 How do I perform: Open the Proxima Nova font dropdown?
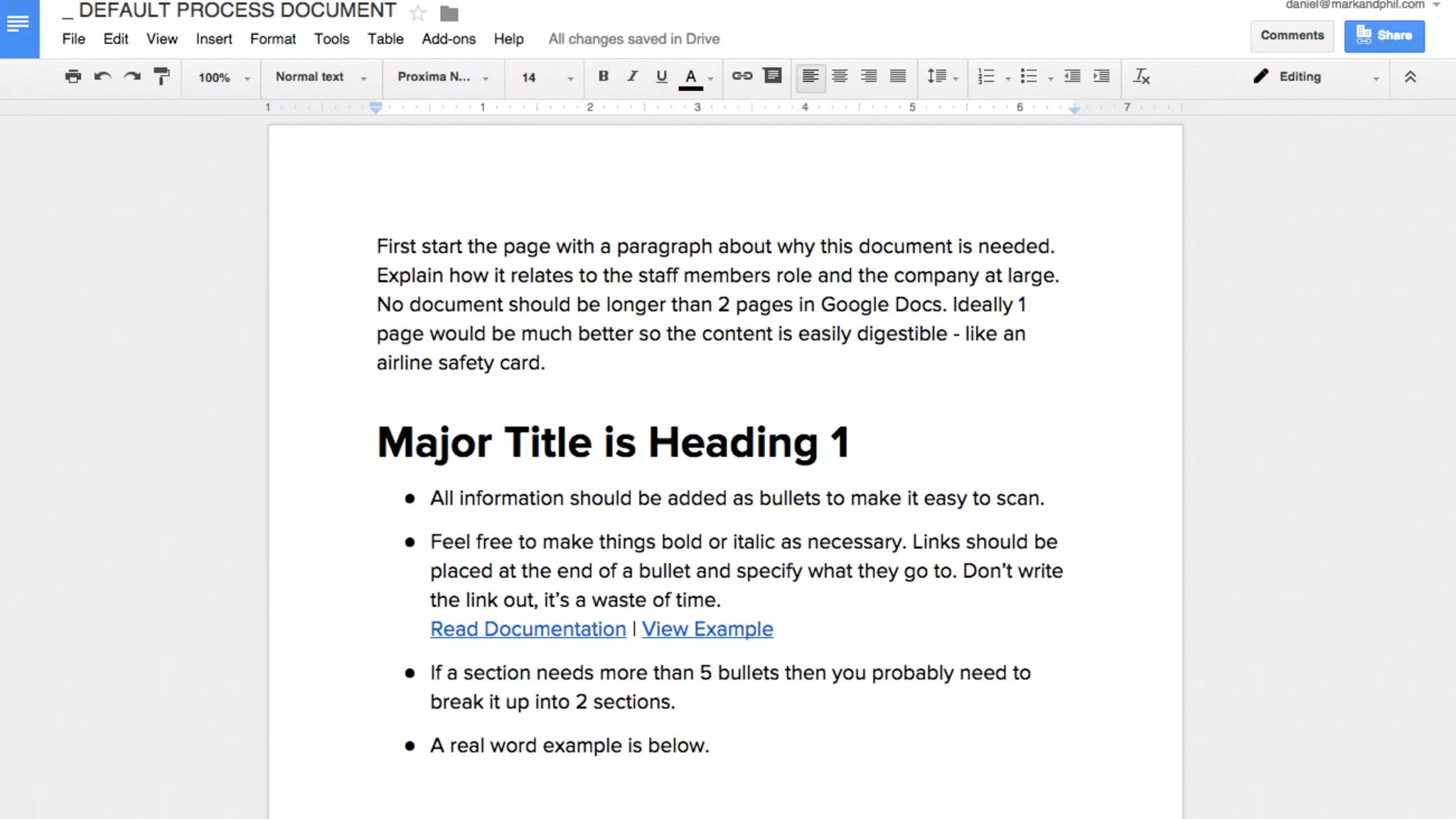[443, 77]
